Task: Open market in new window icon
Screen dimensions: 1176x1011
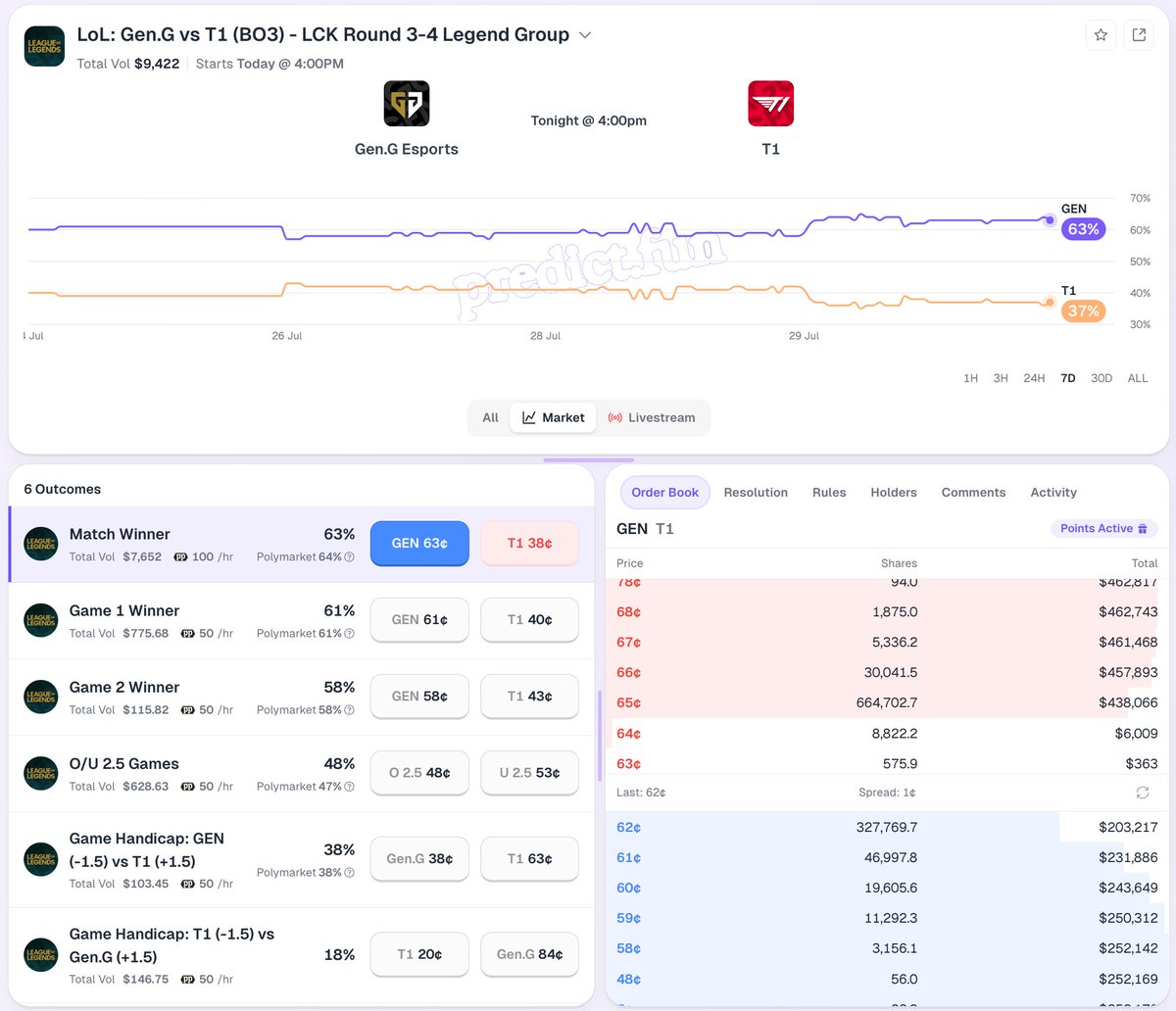Action: [1139, 35]
